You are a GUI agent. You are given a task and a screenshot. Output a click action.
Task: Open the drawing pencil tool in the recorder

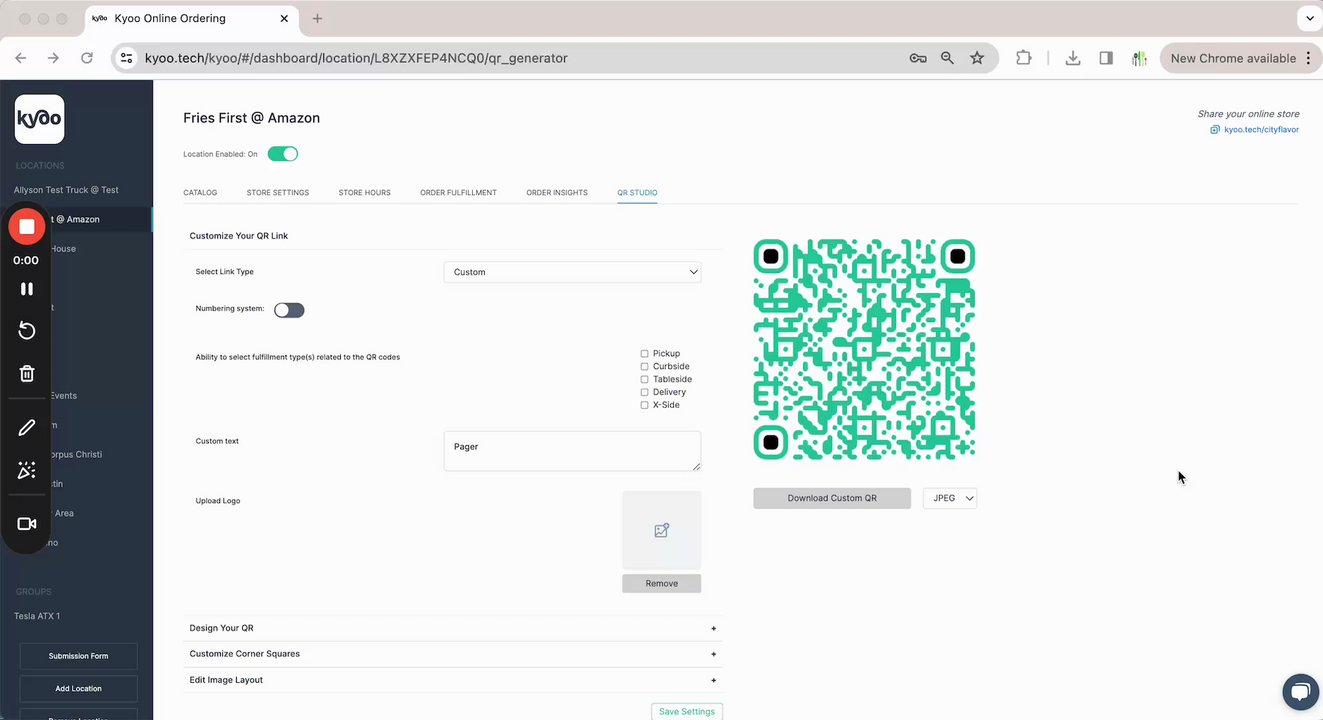click(27, 428)
